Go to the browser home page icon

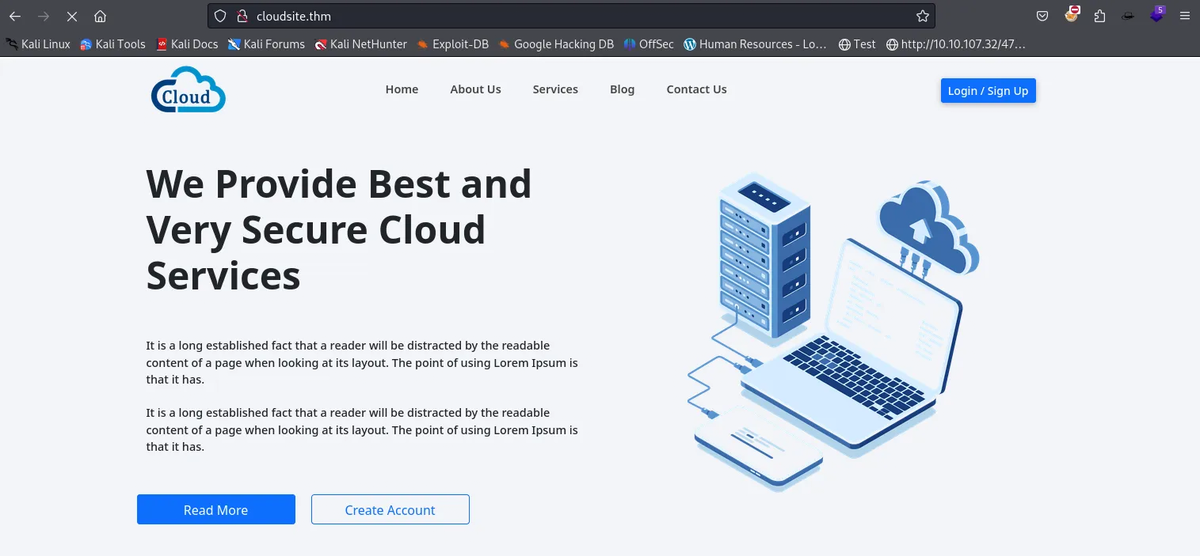pos(100,16)
